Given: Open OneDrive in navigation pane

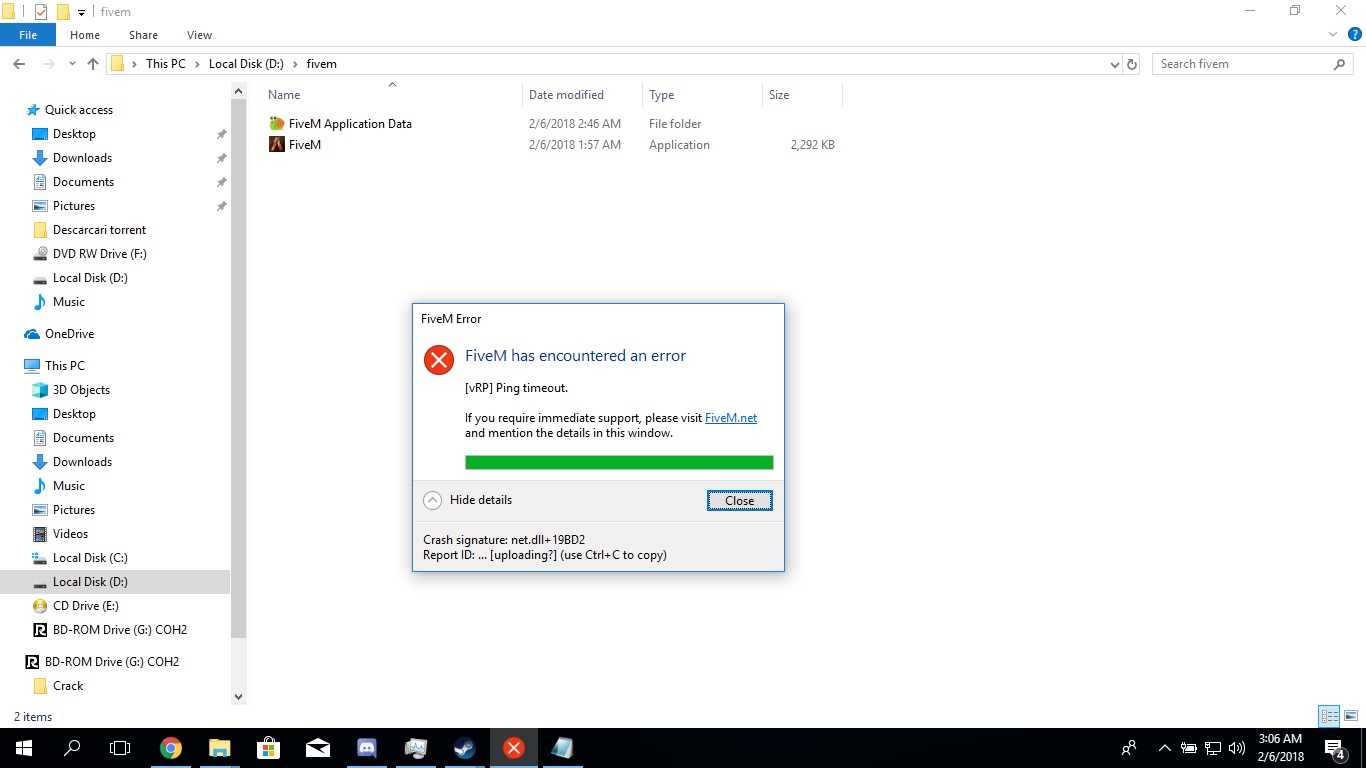Looking at the screenshot, I should pyautogui.click(x=69, y=334).
